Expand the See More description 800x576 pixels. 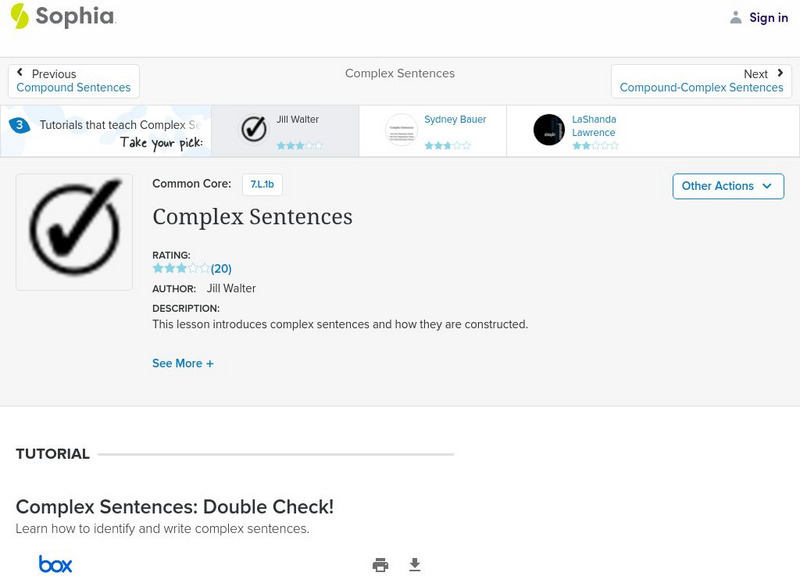point(183,364)
